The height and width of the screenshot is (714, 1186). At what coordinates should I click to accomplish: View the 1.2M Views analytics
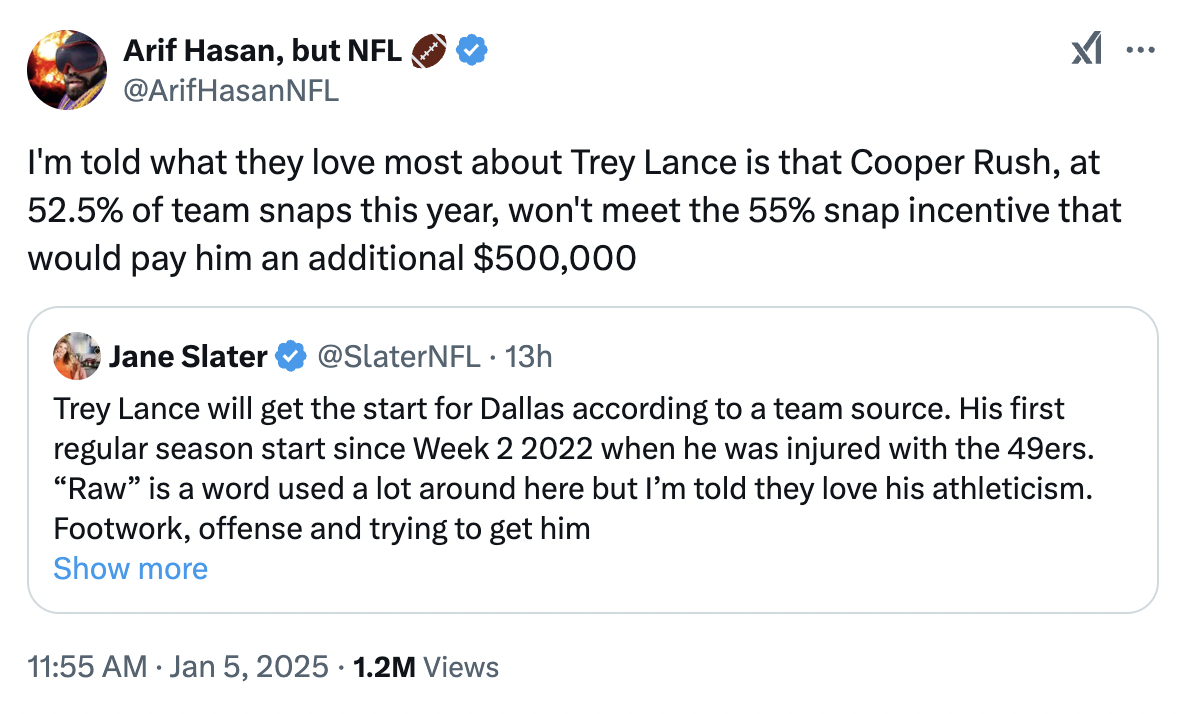click(x=426, y=667)
